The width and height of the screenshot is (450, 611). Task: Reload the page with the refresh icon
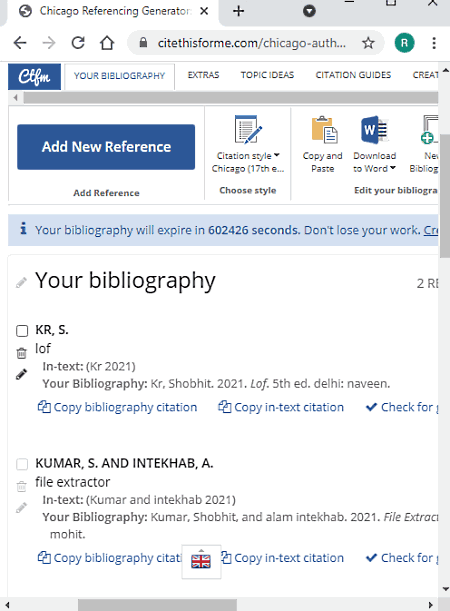point(78,42)
